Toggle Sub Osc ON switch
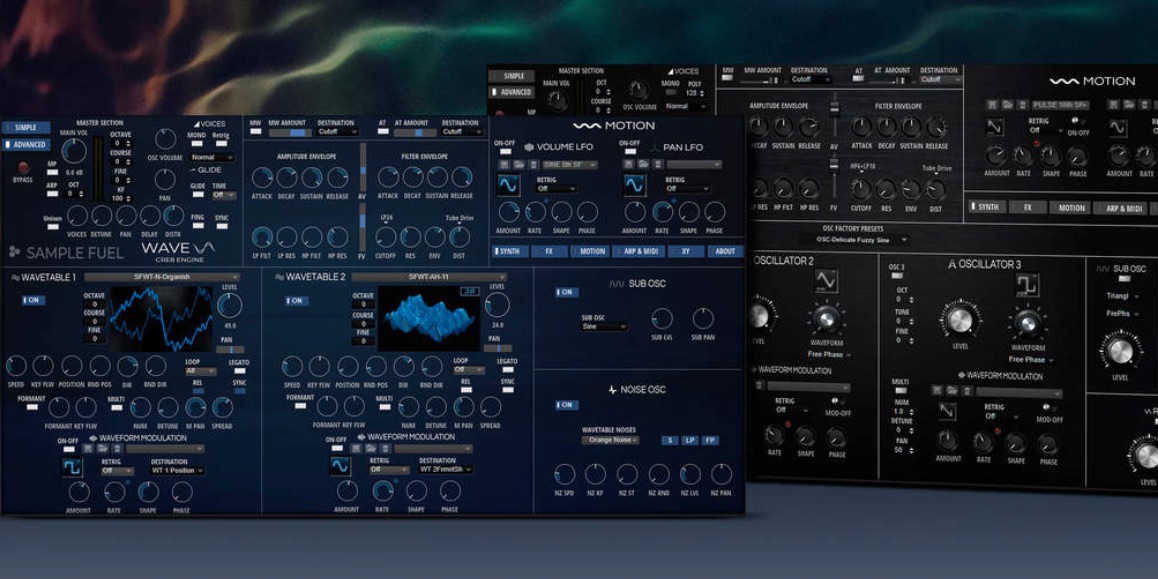Viewport: 1158px width, 579px height. click(567, 292)
